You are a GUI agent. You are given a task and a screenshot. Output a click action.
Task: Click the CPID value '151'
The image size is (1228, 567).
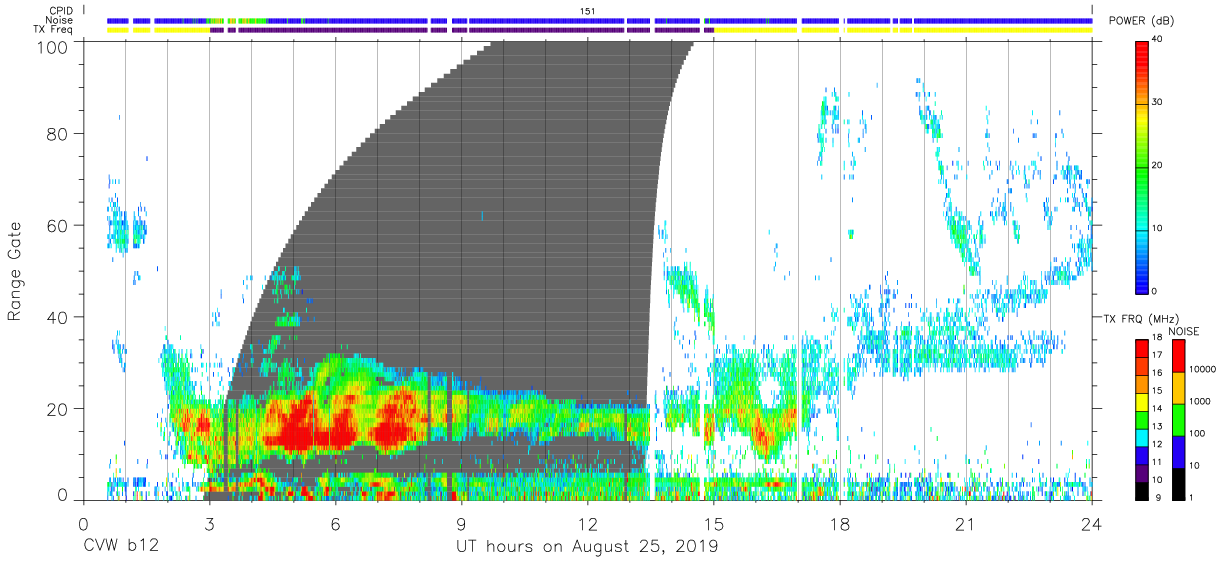tap(588, 10)
